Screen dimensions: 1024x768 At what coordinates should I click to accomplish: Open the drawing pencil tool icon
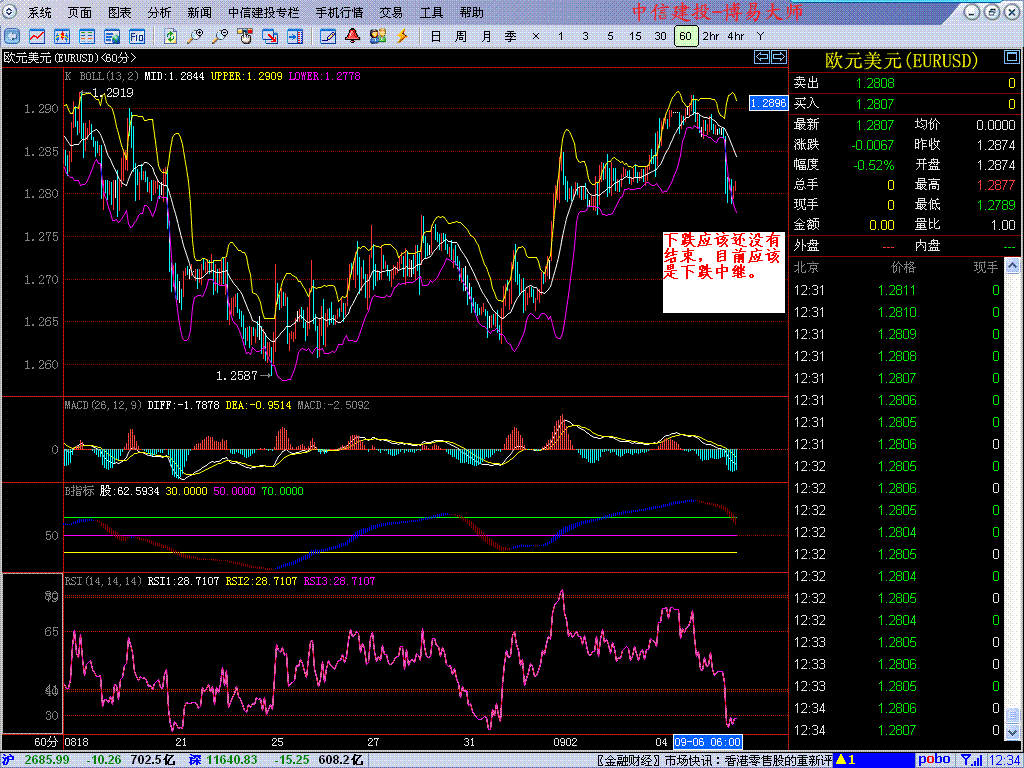328,36
